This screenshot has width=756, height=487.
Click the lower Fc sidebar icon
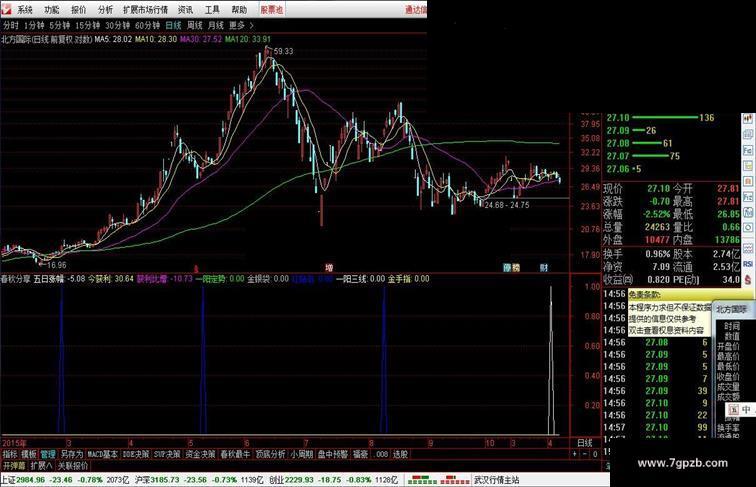coord(748,197)
